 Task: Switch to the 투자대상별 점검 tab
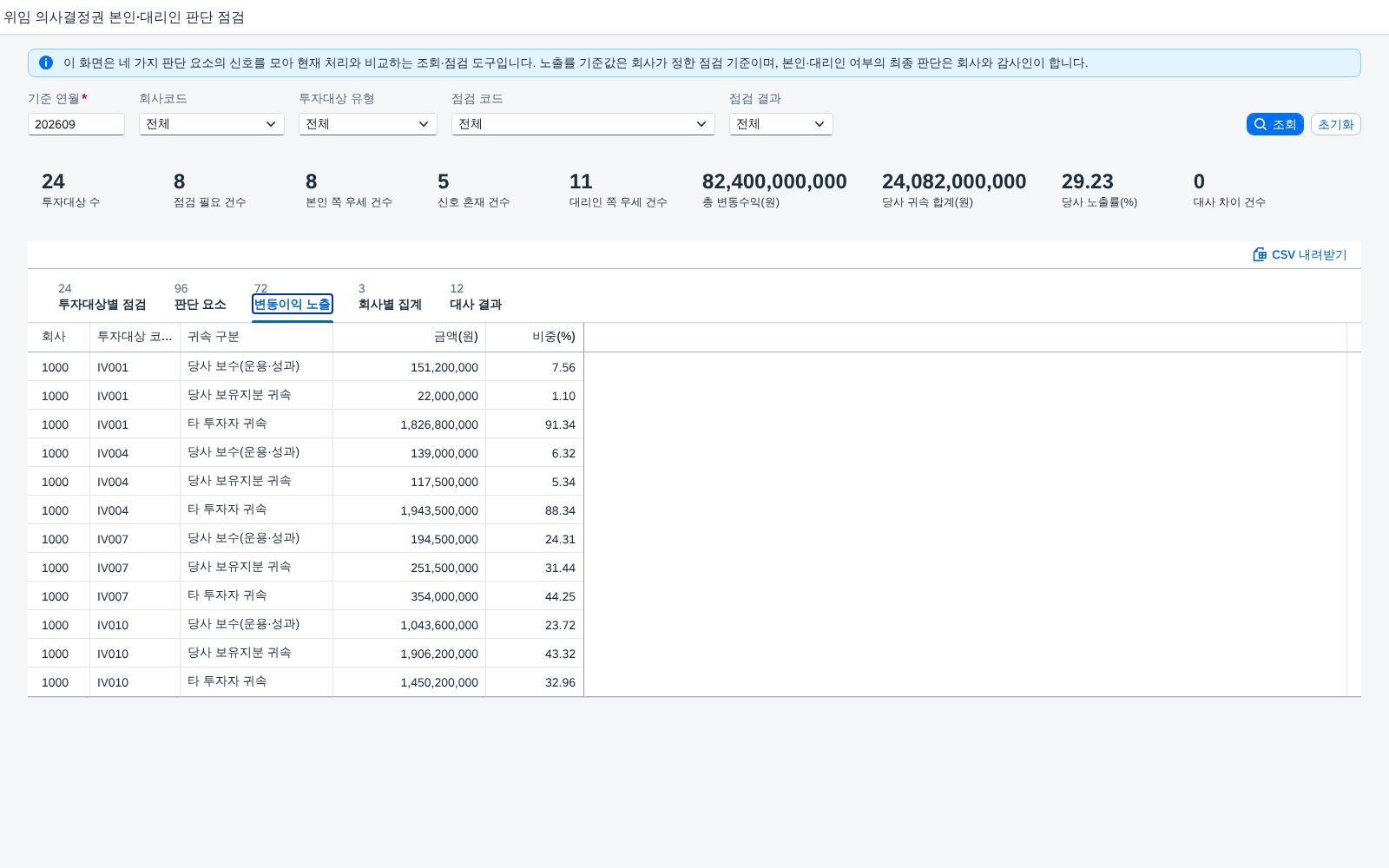(102, 297)
